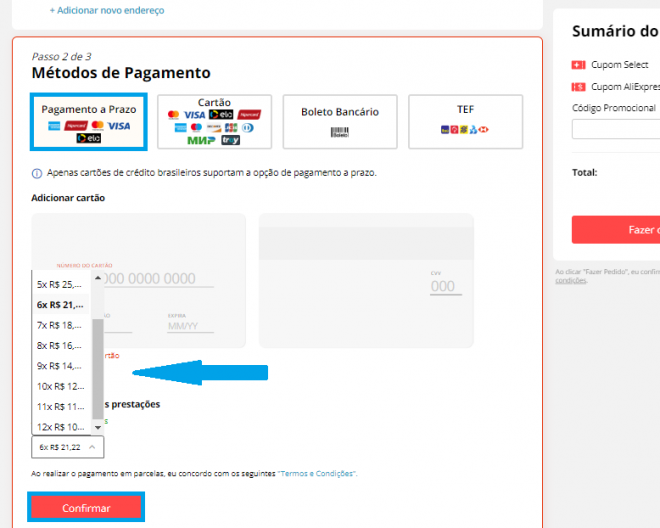Click the Hipercard logo in Pagamento a Prazo
This screenshot has height=528, width=660.
[x=76, y=125]
